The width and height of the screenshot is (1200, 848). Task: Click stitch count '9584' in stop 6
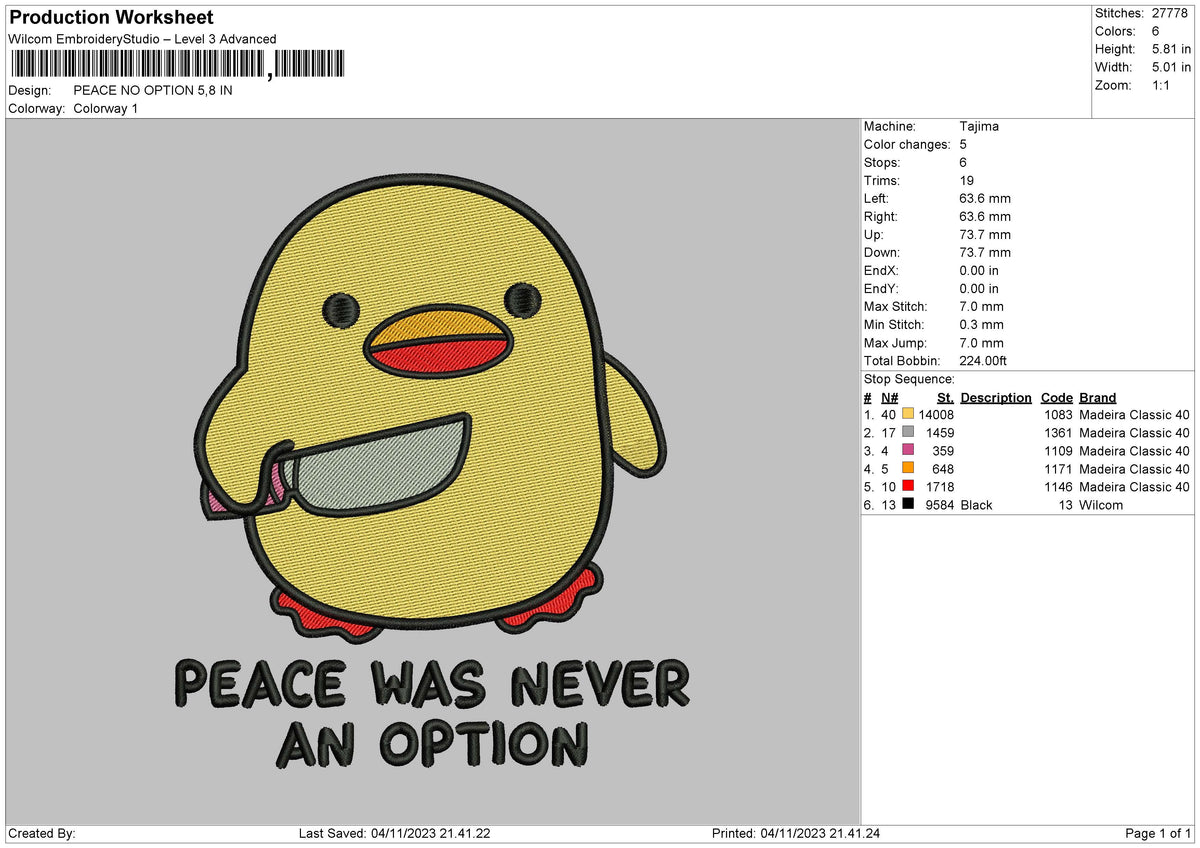[x=940, y=505]
